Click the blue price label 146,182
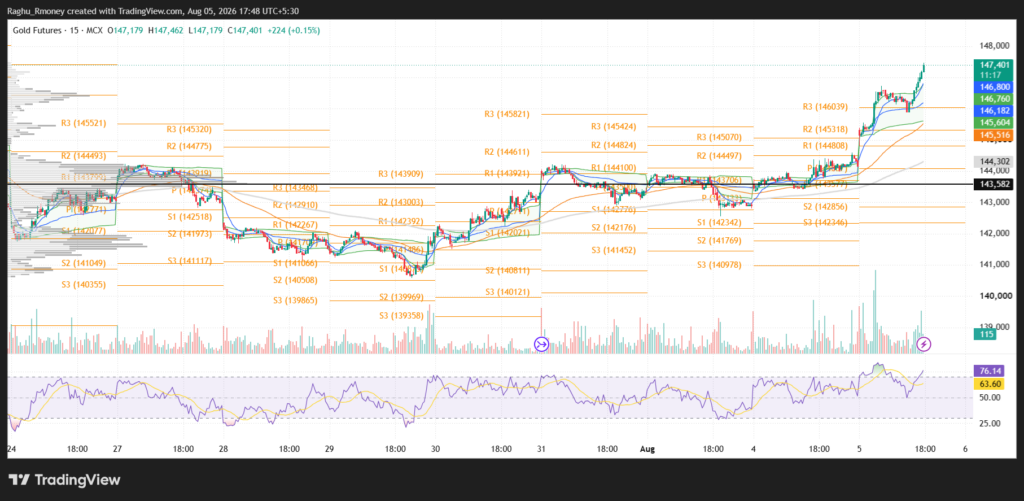Viewport: 1024px width, 501px height. click(993, 111)
